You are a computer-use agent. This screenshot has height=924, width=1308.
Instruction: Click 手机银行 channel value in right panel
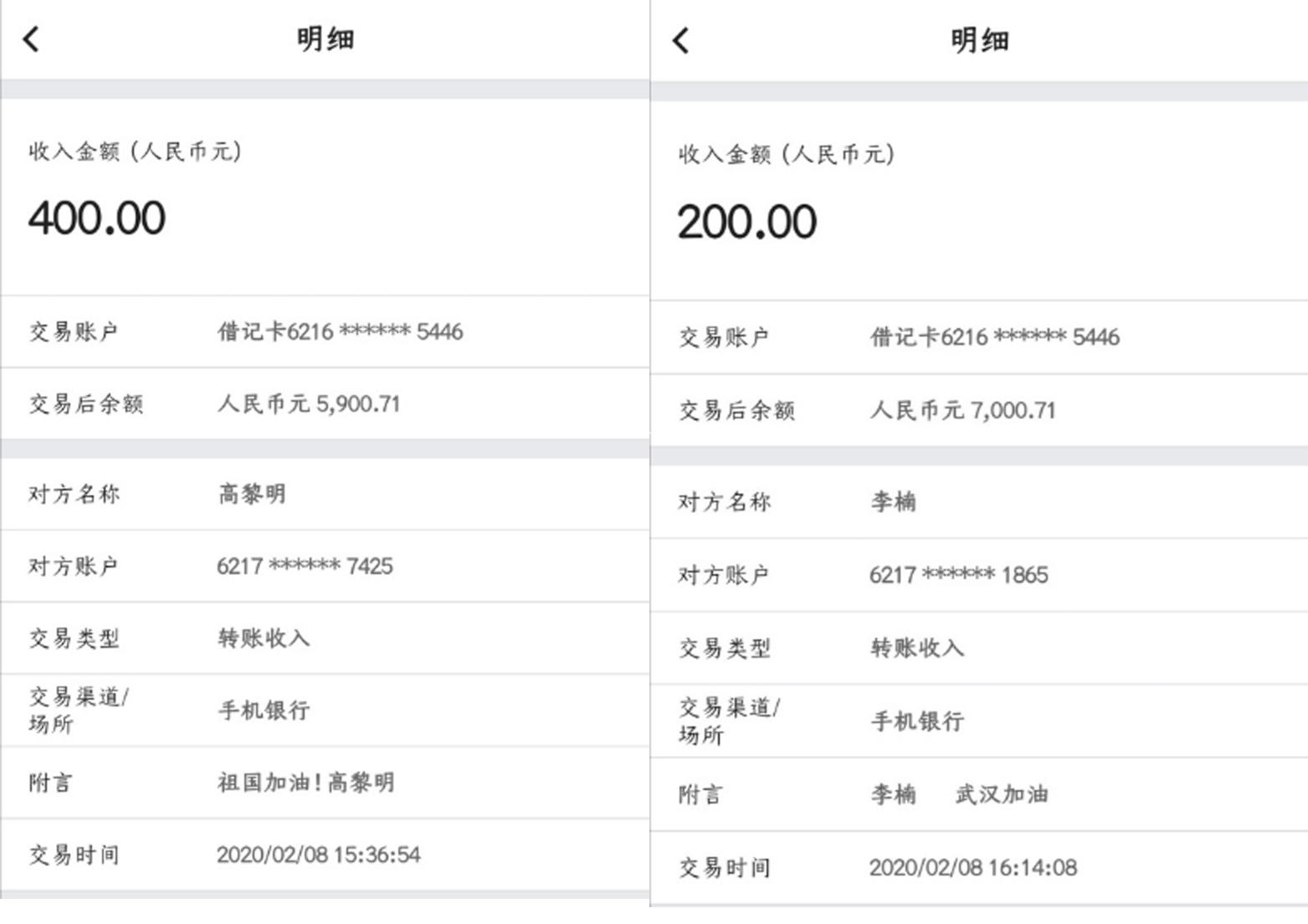(917, 721)
